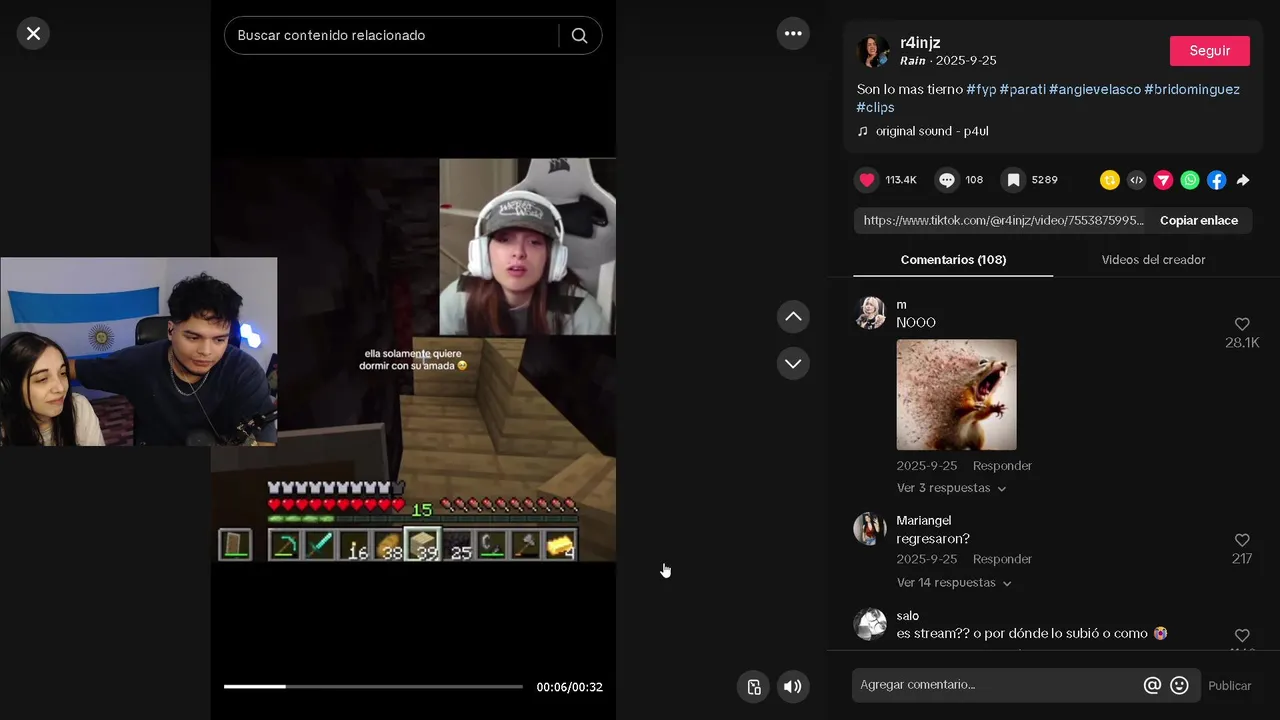
Task: Open r4injz profile avatar
Action: click(873, 52)
